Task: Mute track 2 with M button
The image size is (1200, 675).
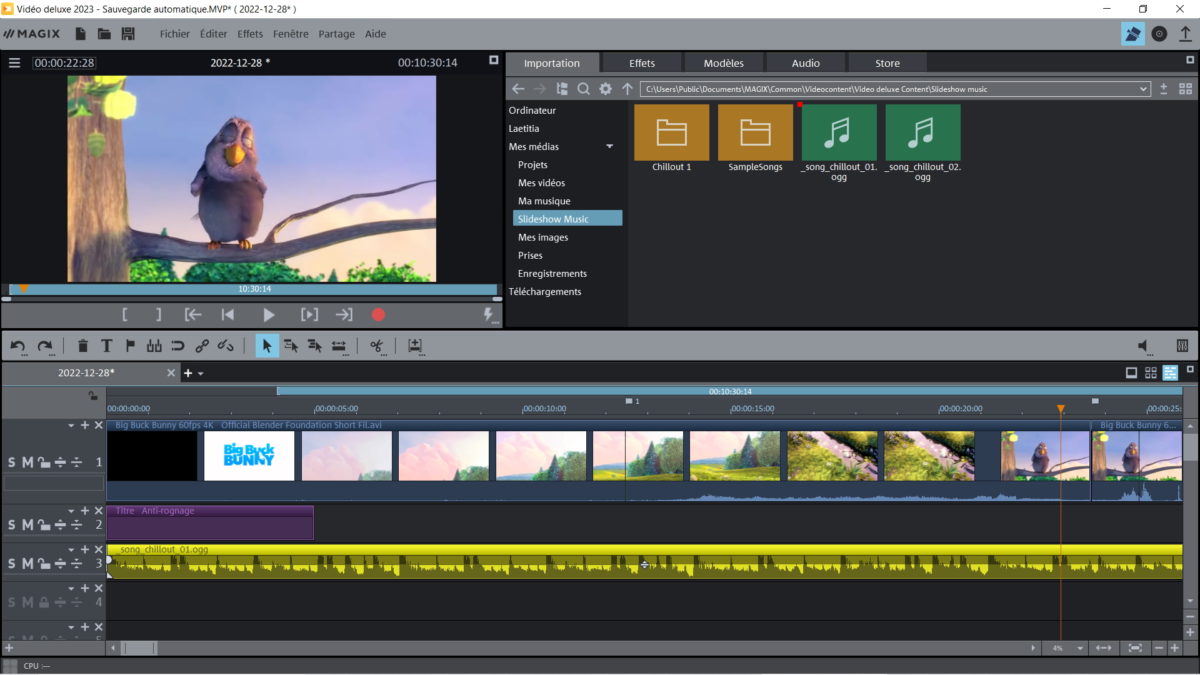Action: [x=28, y=524]
